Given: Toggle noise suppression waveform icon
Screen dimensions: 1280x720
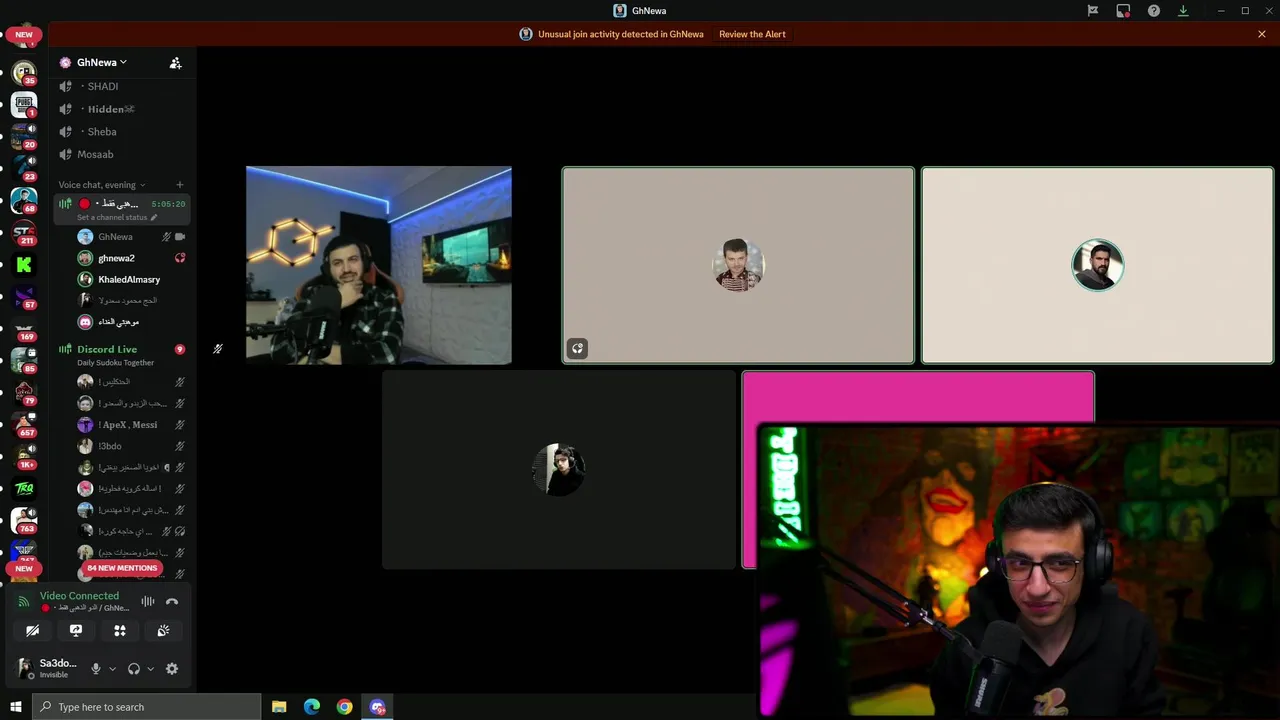Looking at the screenshot, I should coord(147,601).
